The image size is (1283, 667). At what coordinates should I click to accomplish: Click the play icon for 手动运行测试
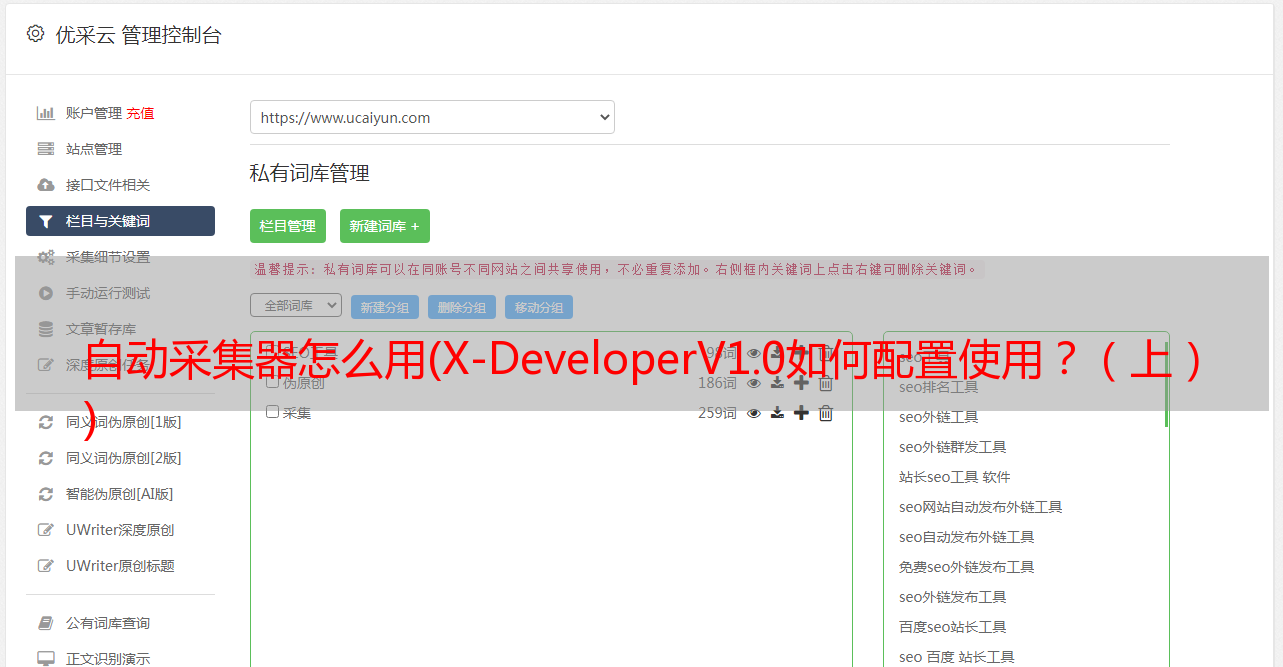[45, 293]
